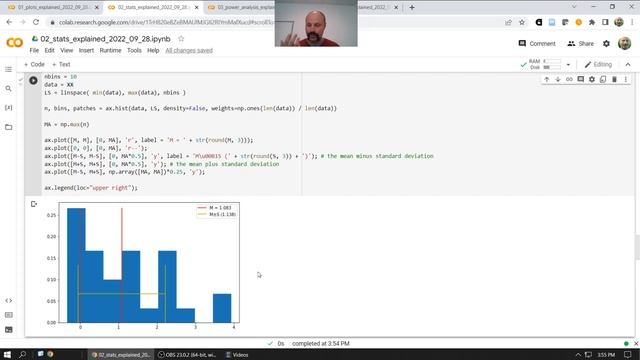Image resolution: width=640 pixels, height=360 pixels.
Task: Open the Runtime menu
Action: pyautogui.click(x=110, y=50)
